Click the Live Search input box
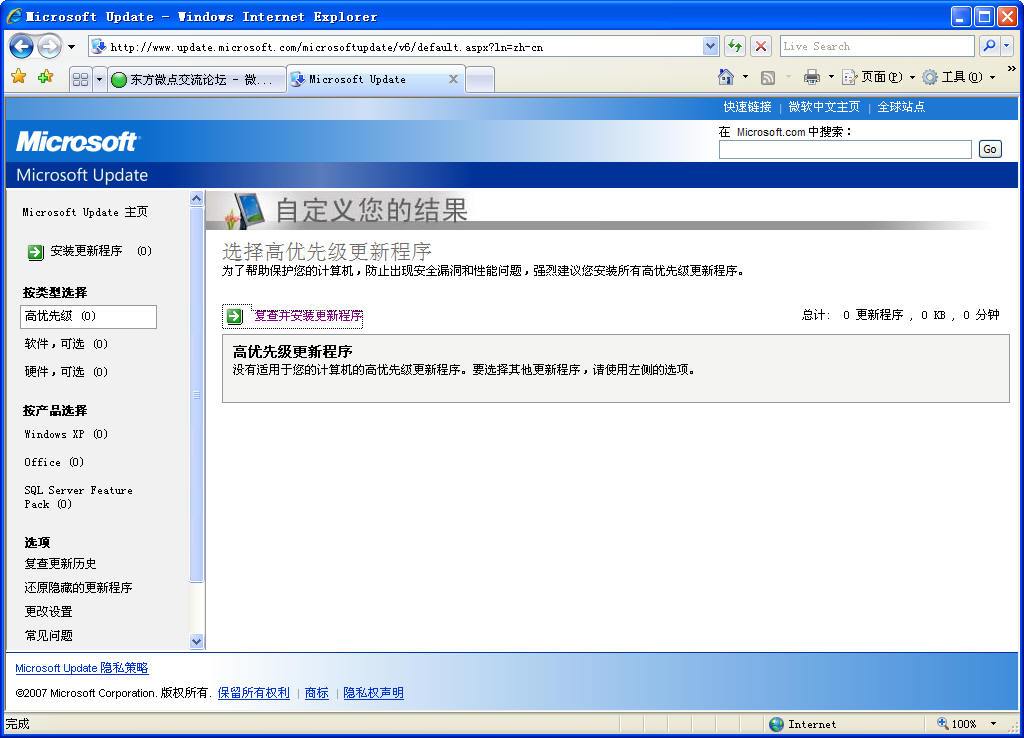 click(876, 46)
